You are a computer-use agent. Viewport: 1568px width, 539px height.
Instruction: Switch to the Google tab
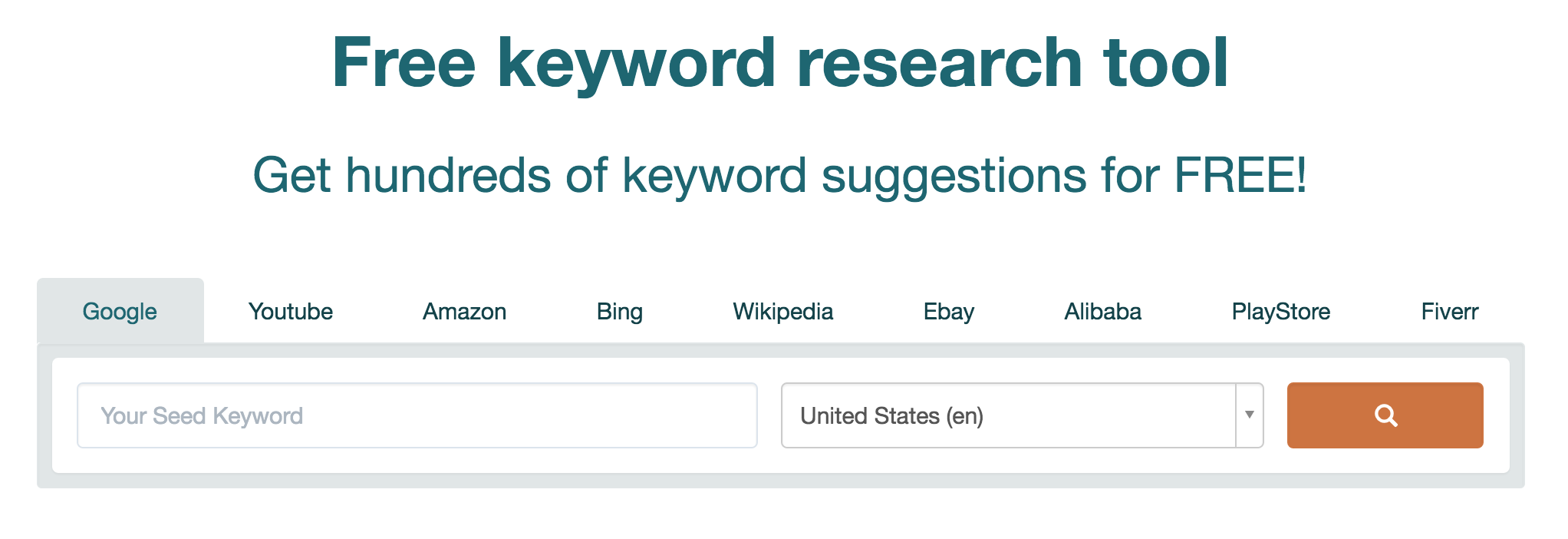(x=120, y=312)
